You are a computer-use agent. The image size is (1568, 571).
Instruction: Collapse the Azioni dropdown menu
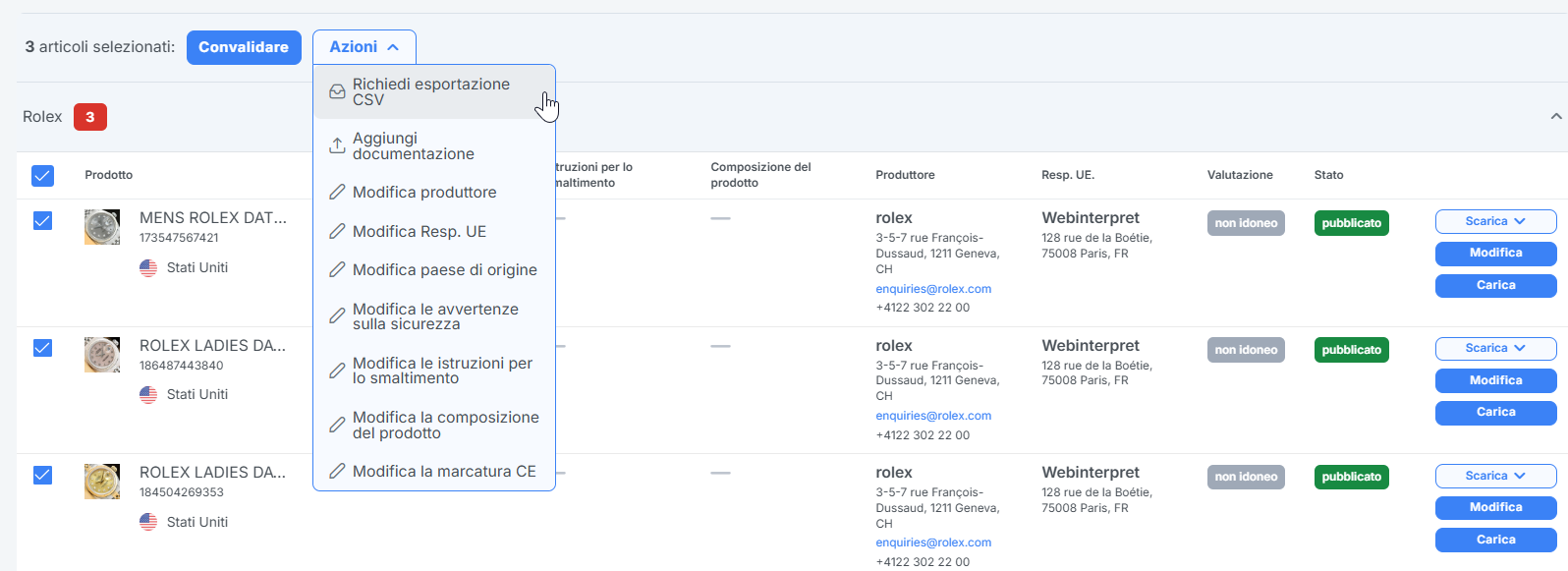click(364, 47)
